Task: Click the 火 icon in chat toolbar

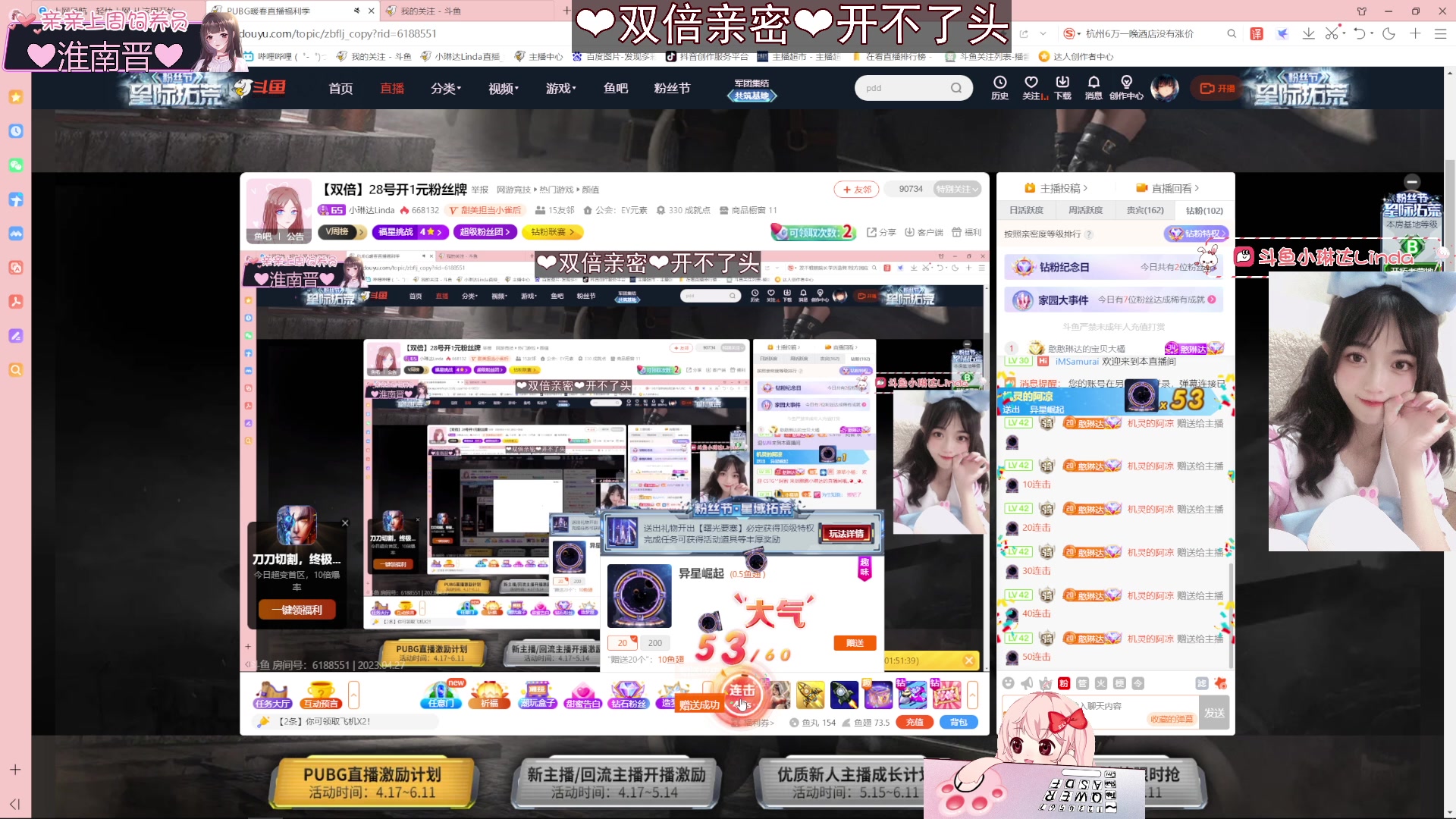Action: click(x=1101, y=683)
